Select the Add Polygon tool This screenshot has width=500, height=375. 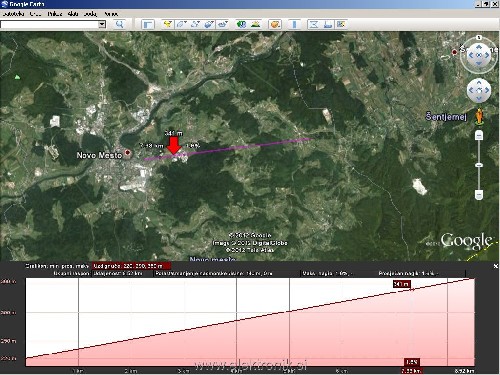click(x=181, y=24)
